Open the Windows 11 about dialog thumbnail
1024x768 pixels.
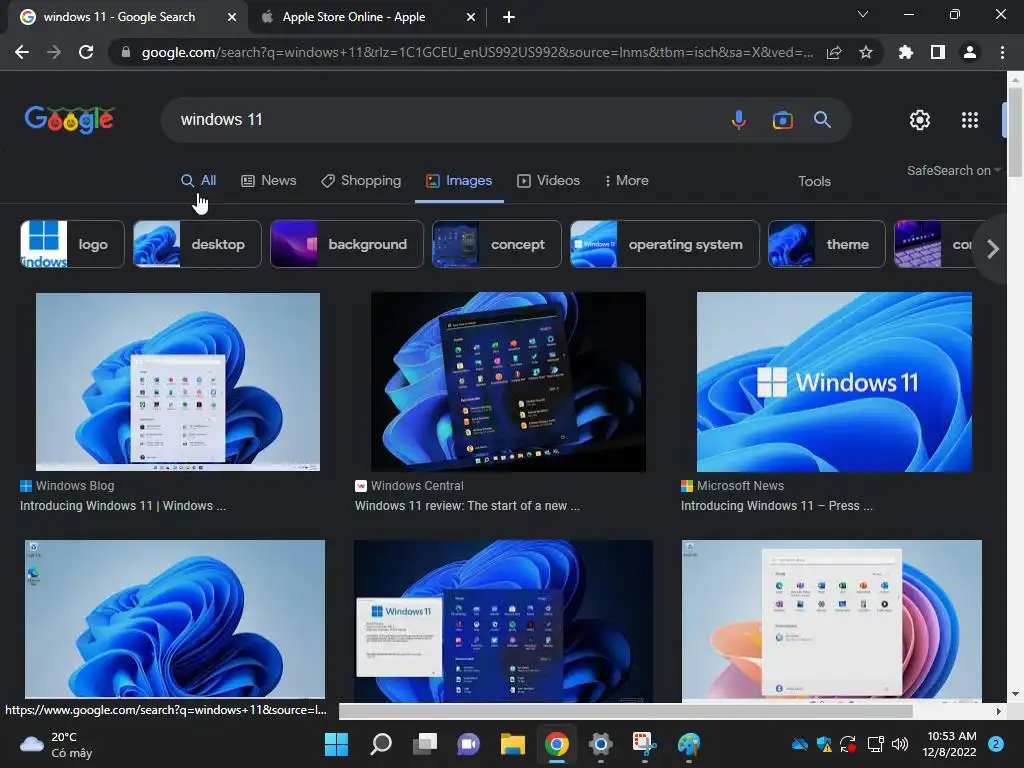click(503, 620)
